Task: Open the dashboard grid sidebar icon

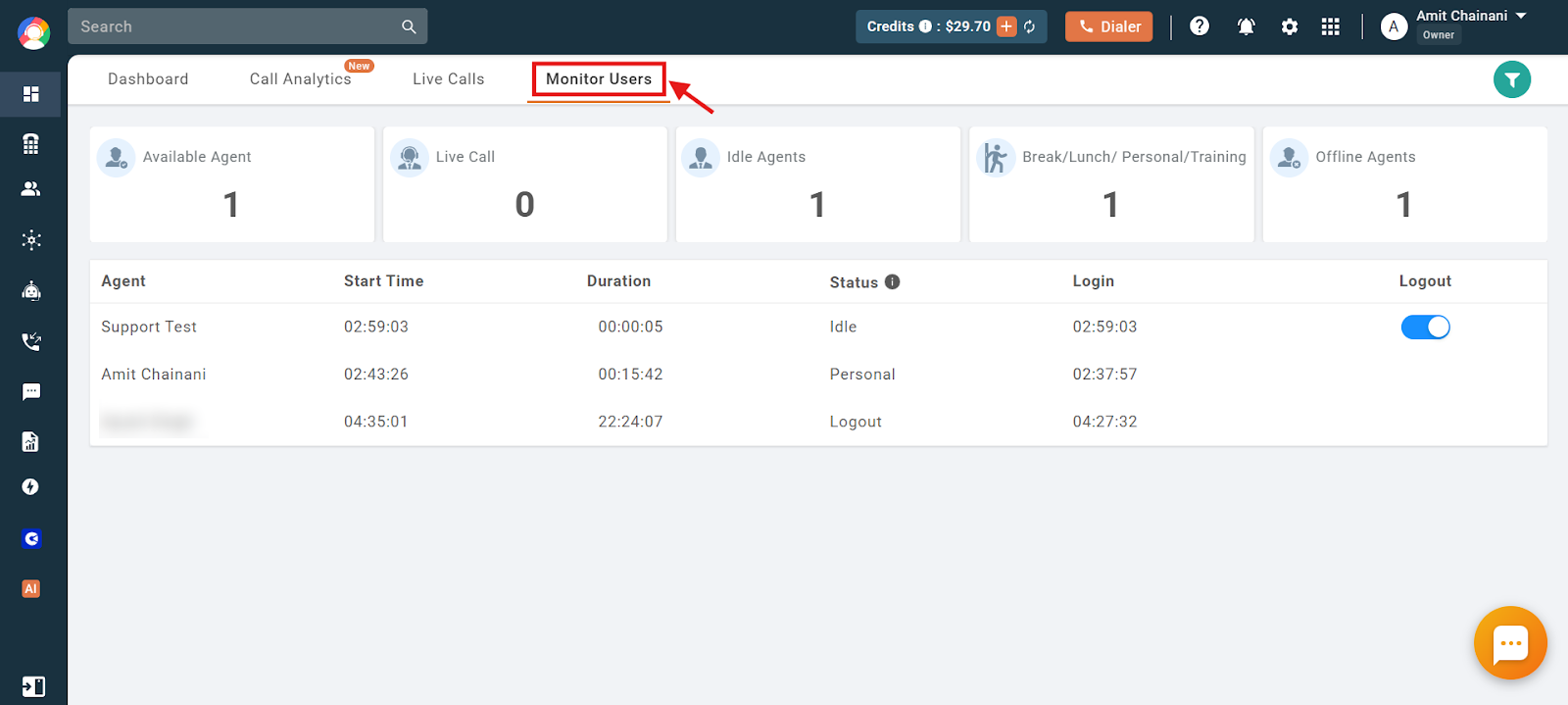Action: pyautogui.click(x=31, y=94)
